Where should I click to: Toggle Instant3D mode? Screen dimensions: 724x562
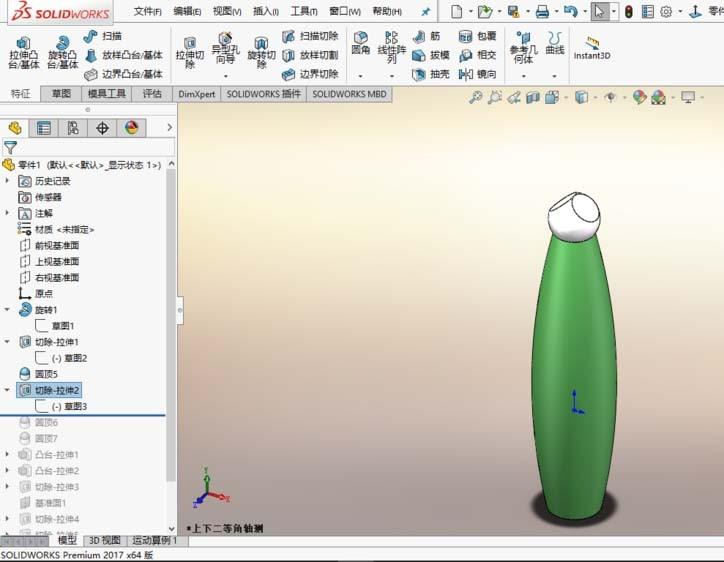click(592, 48)
